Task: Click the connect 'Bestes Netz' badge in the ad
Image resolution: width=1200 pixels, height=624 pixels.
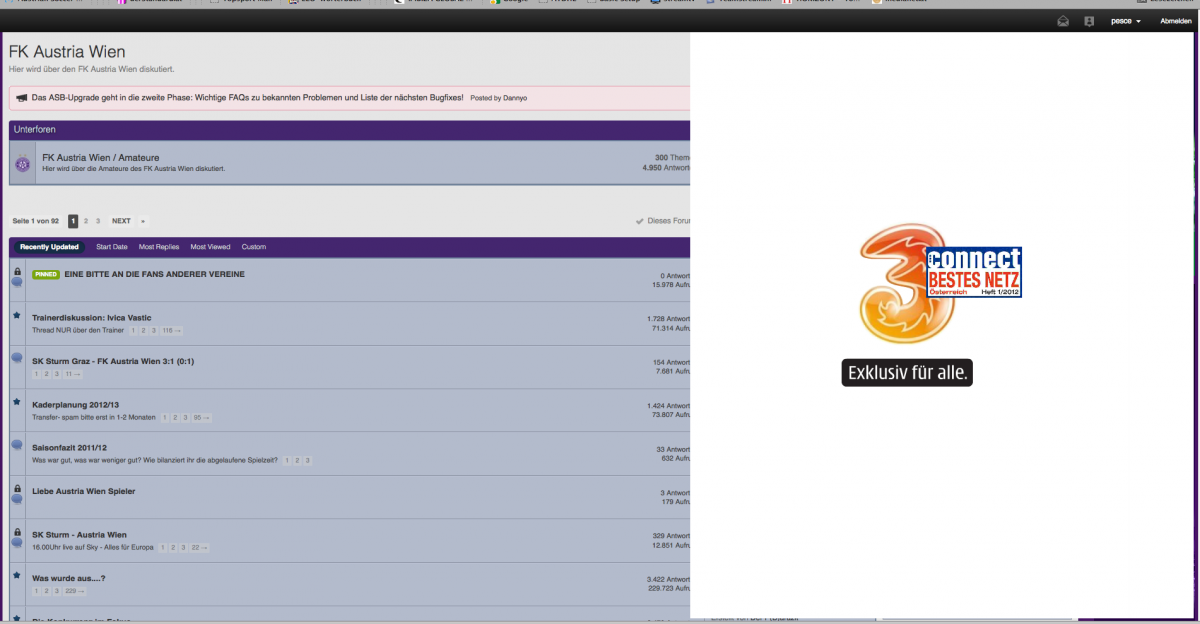Action: (973, 272)
